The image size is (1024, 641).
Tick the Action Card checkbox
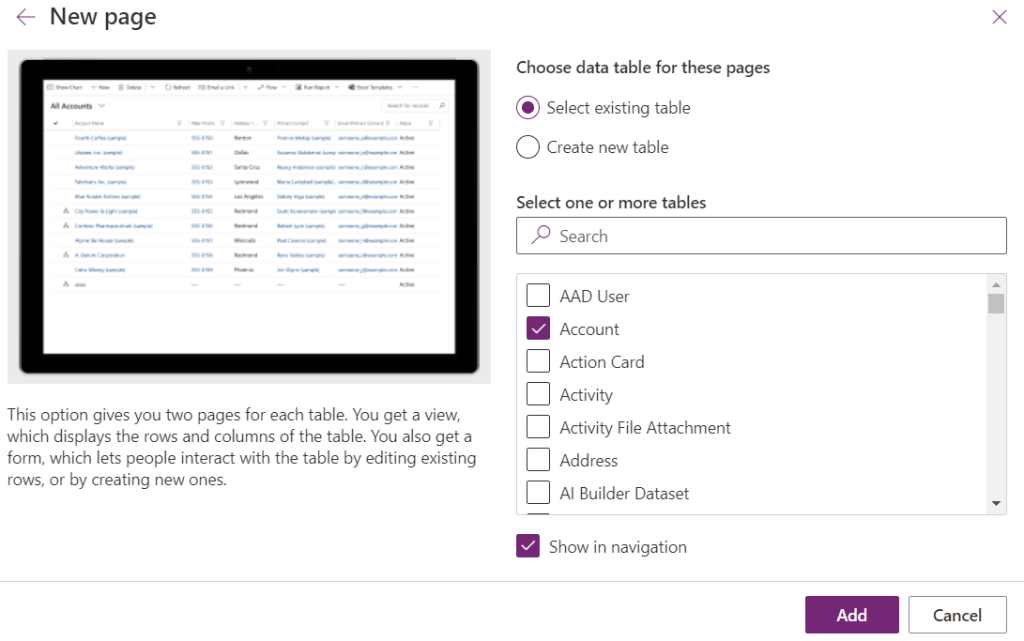click(538, 362)
